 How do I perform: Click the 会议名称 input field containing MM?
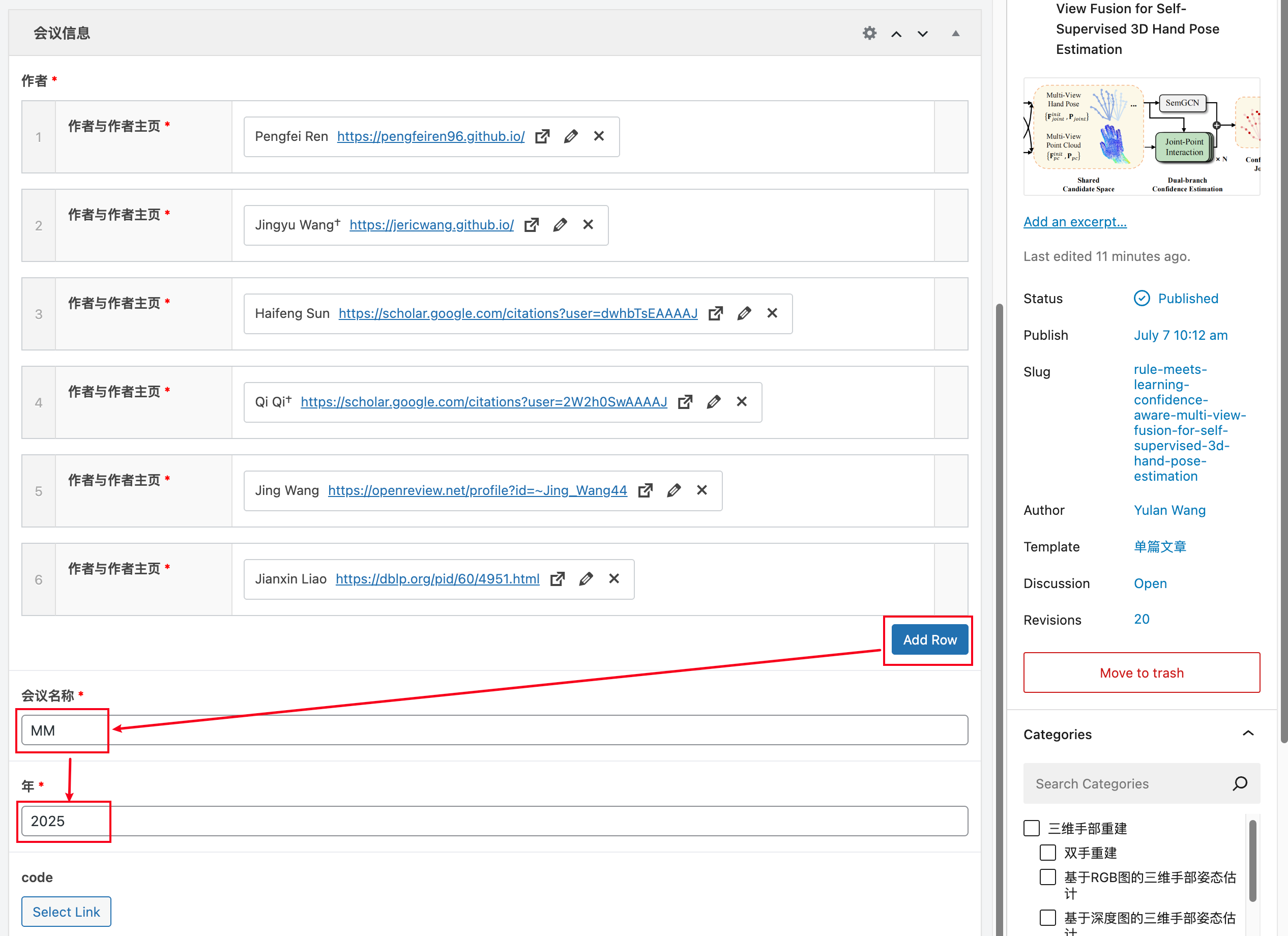[494, 730]
